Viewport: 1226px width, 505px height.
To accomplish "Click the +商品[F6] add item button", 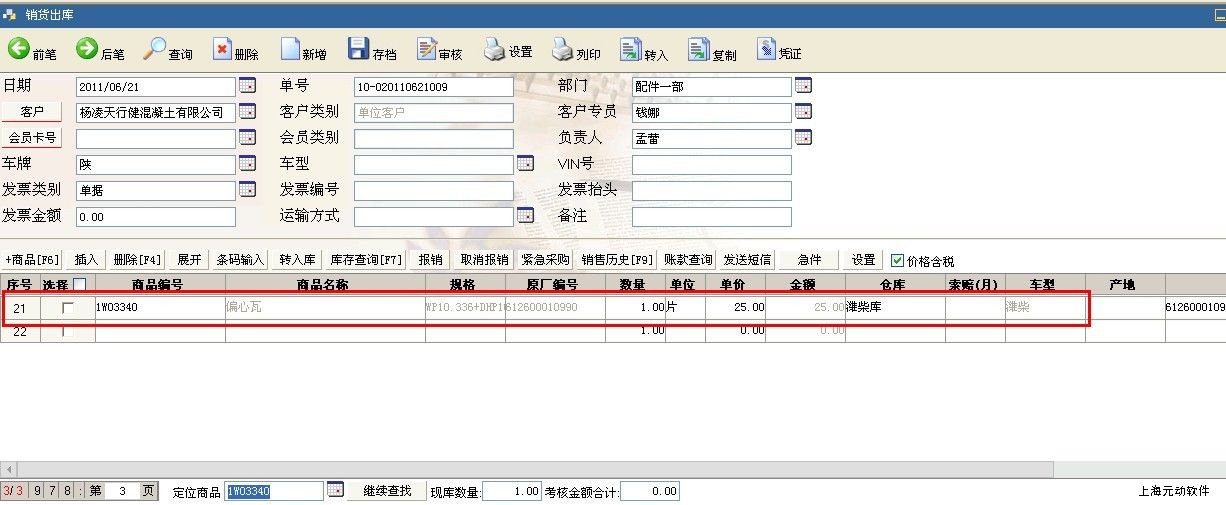I will coord(33,260).
